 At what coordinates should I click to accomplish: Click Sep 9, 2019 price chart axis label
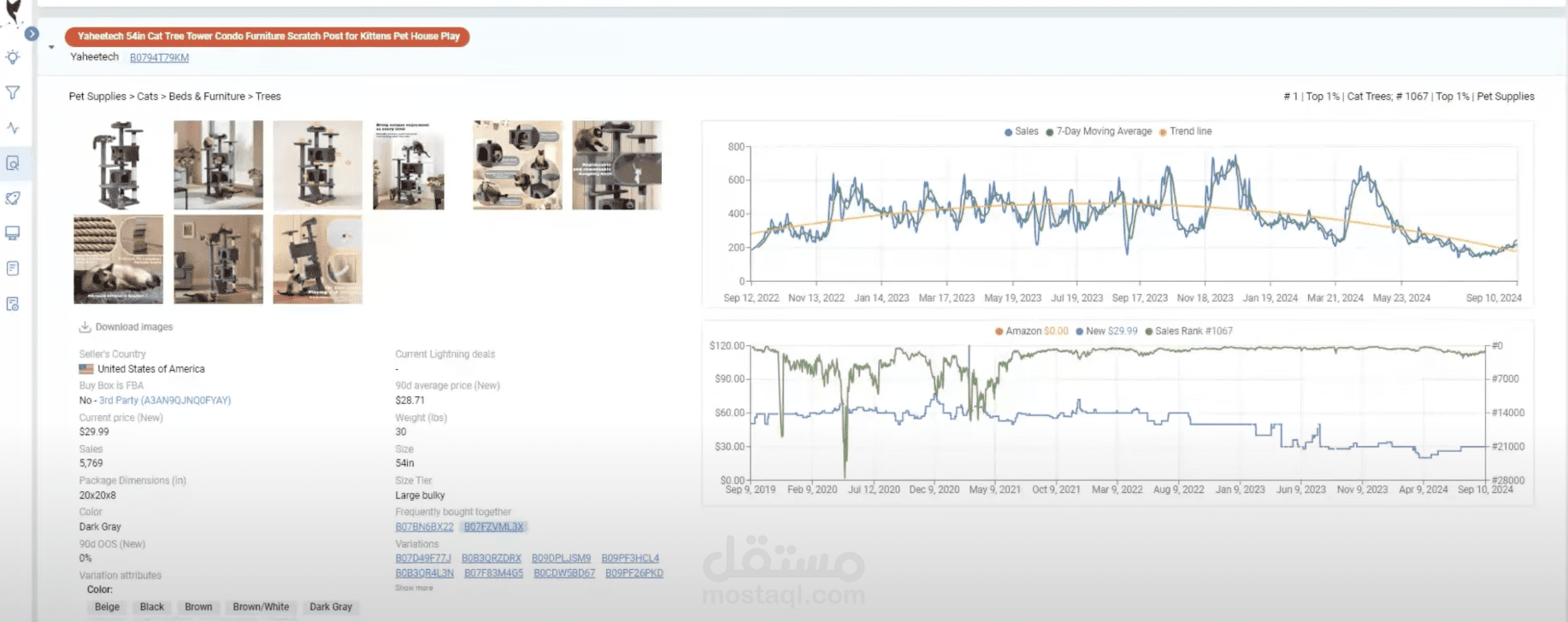[x=750, y=490]
